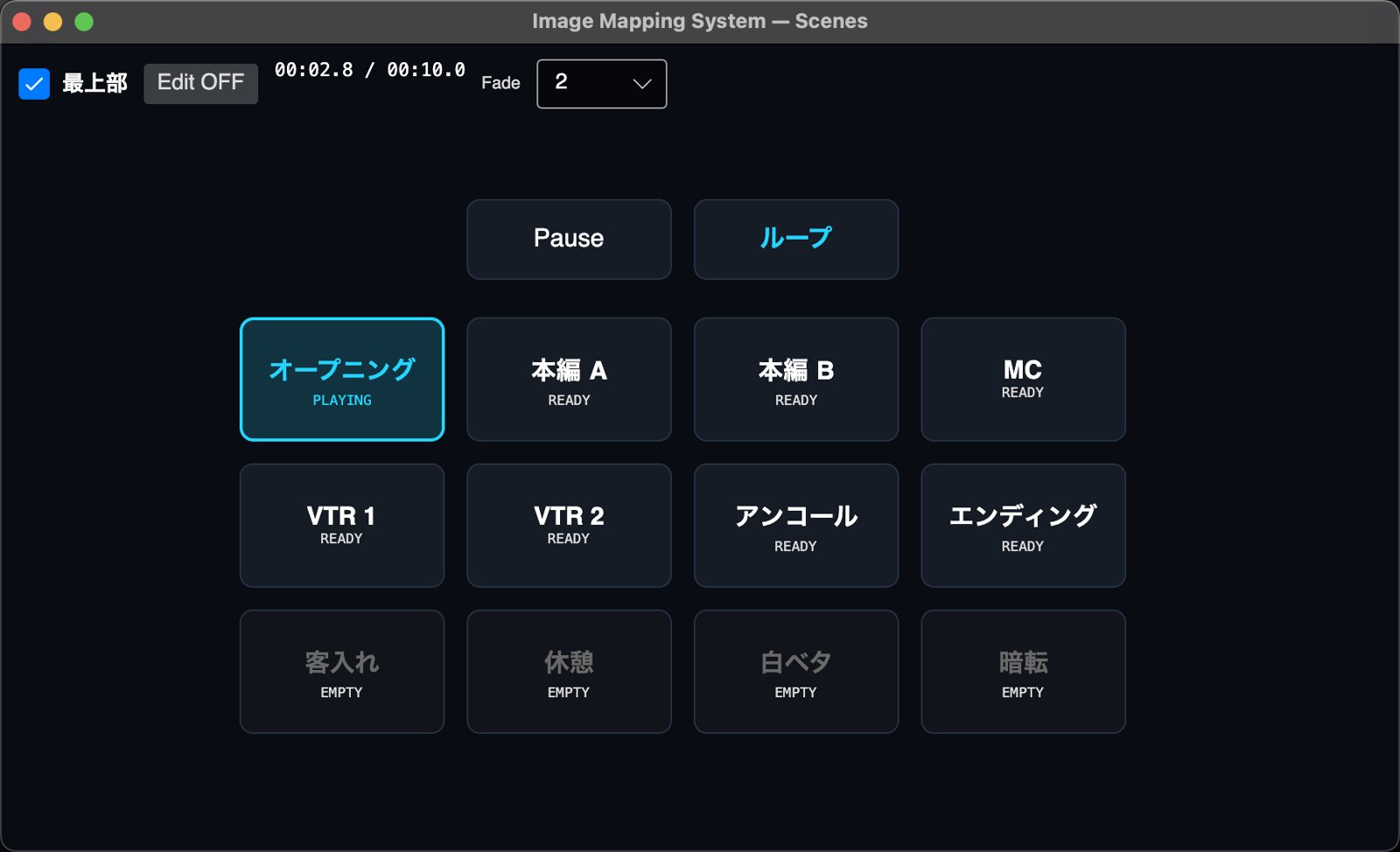Click the Fade label

tap(500, 83)
